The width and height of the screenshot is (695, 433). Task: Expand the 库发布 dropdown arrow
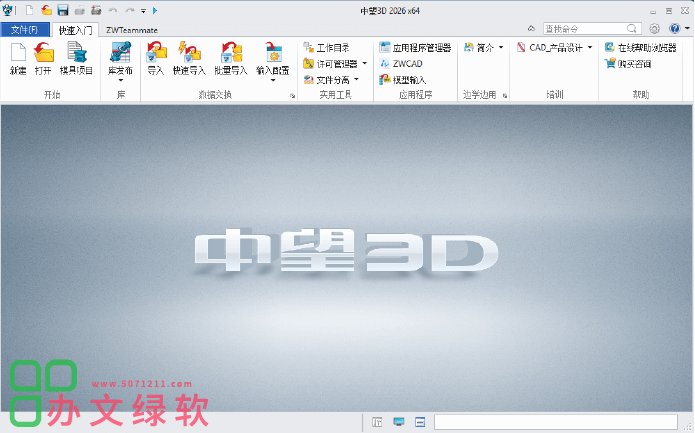click(121, 80)
